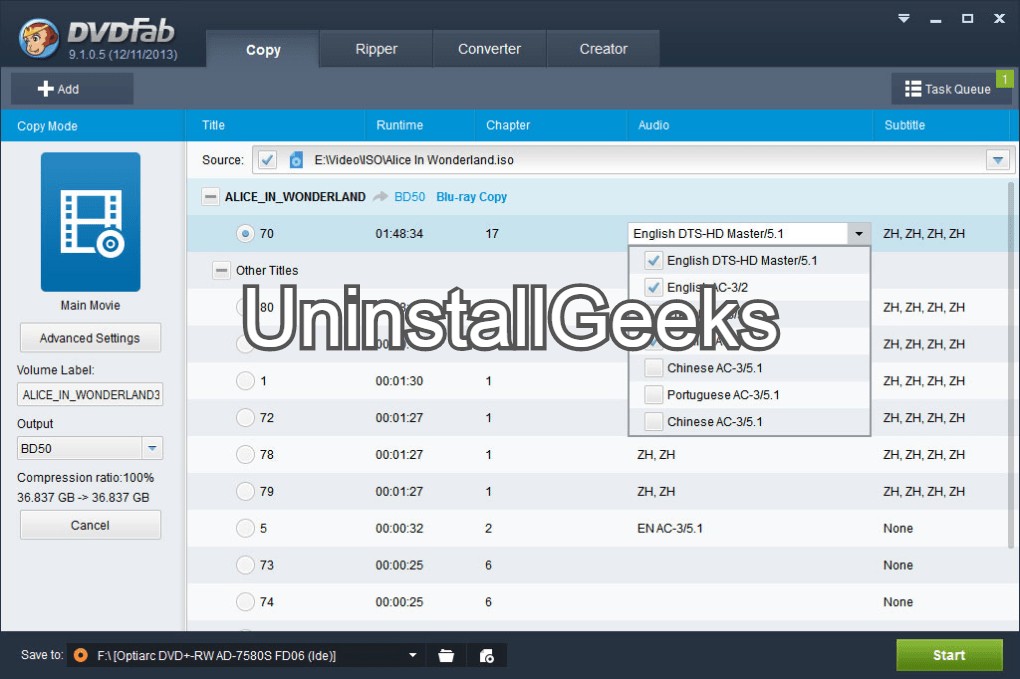Click the plus icon on Add button
1020x679 pixels.
pos(46,88)
